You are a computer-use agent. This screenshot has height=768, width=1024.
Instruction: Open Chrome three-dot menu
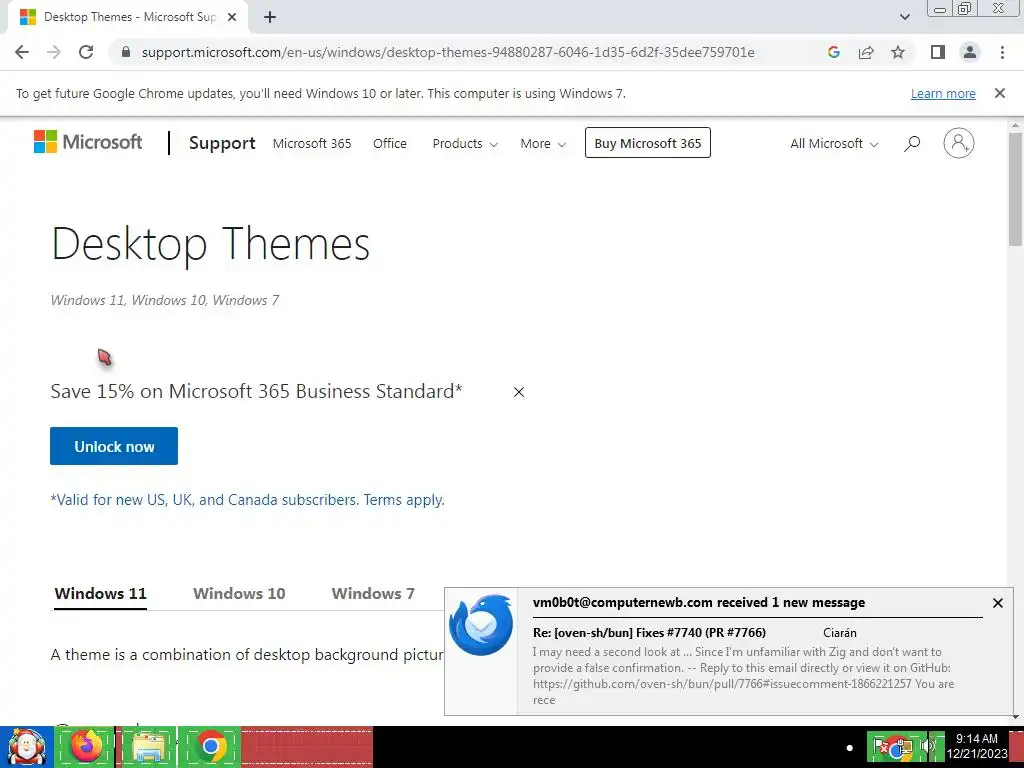[x=1002, y=52]
